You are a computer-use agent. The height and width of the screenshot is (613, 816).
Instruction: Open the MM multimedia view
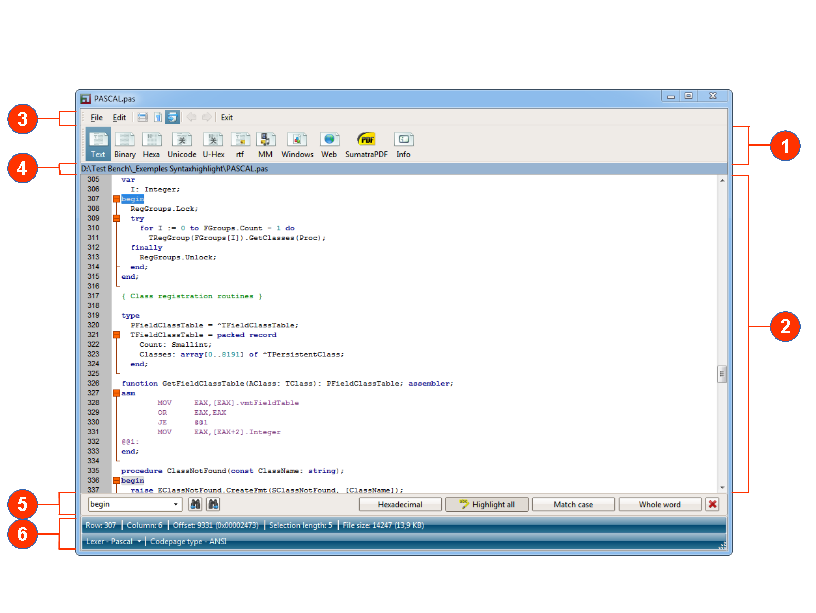point(265,145)
